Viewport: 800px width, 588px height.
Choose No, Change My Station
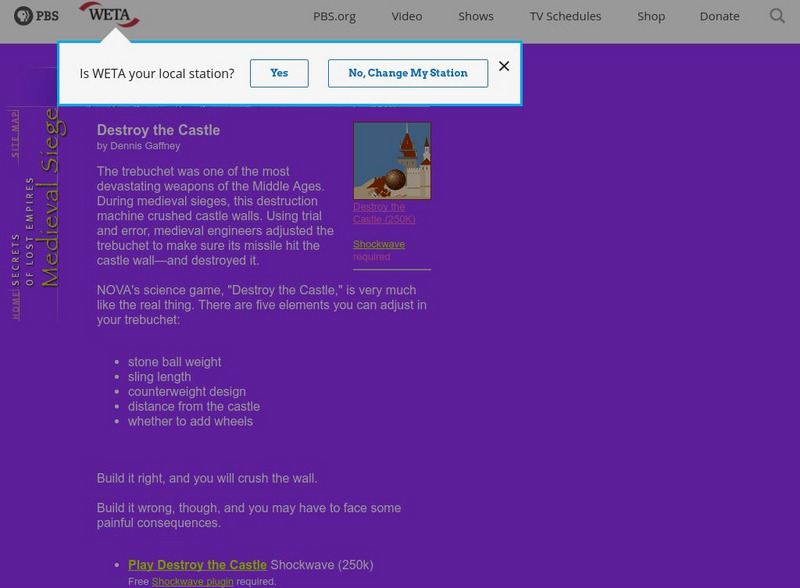pyautogui.click(x=408, y=73)
